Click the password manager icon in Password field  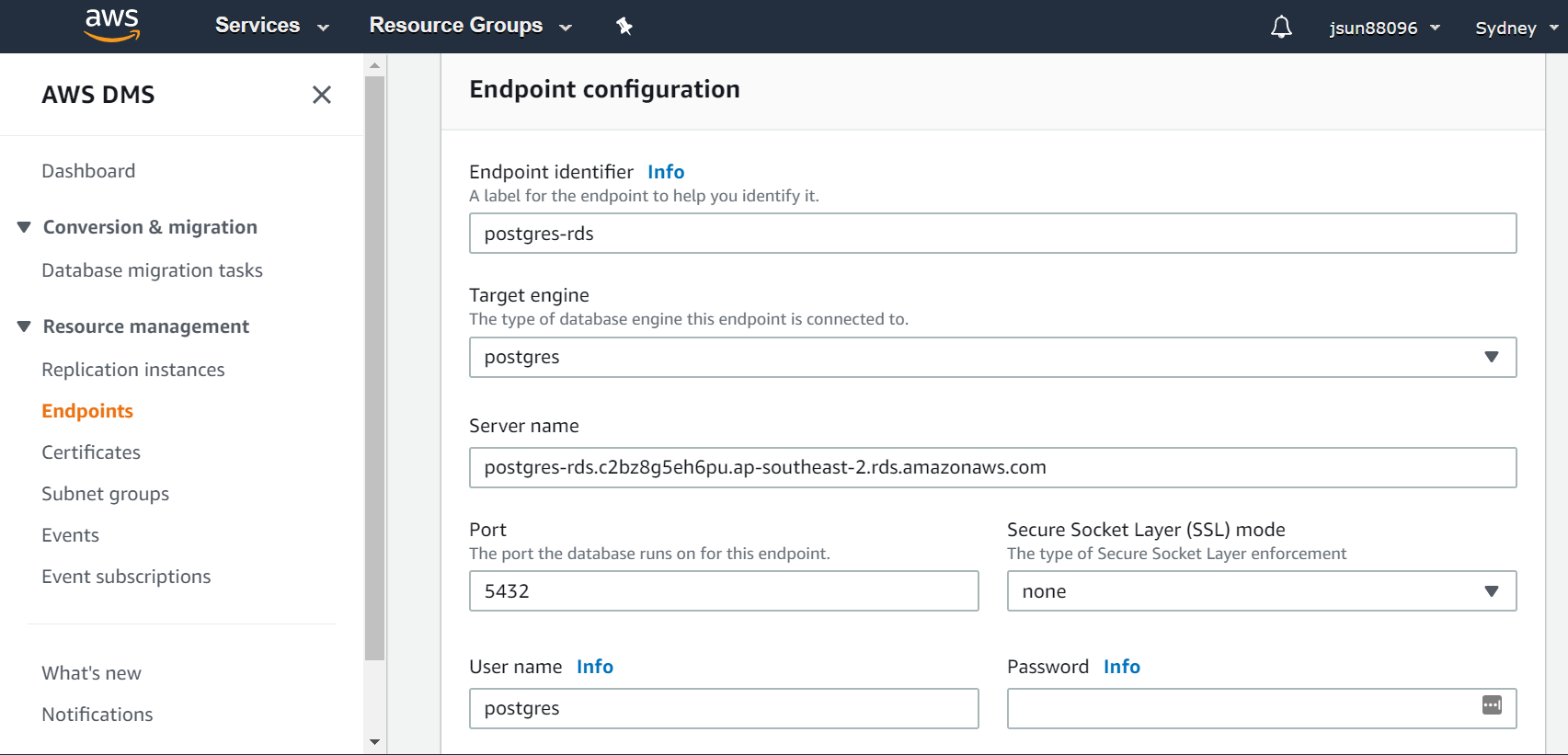[x=1492, y=705]
